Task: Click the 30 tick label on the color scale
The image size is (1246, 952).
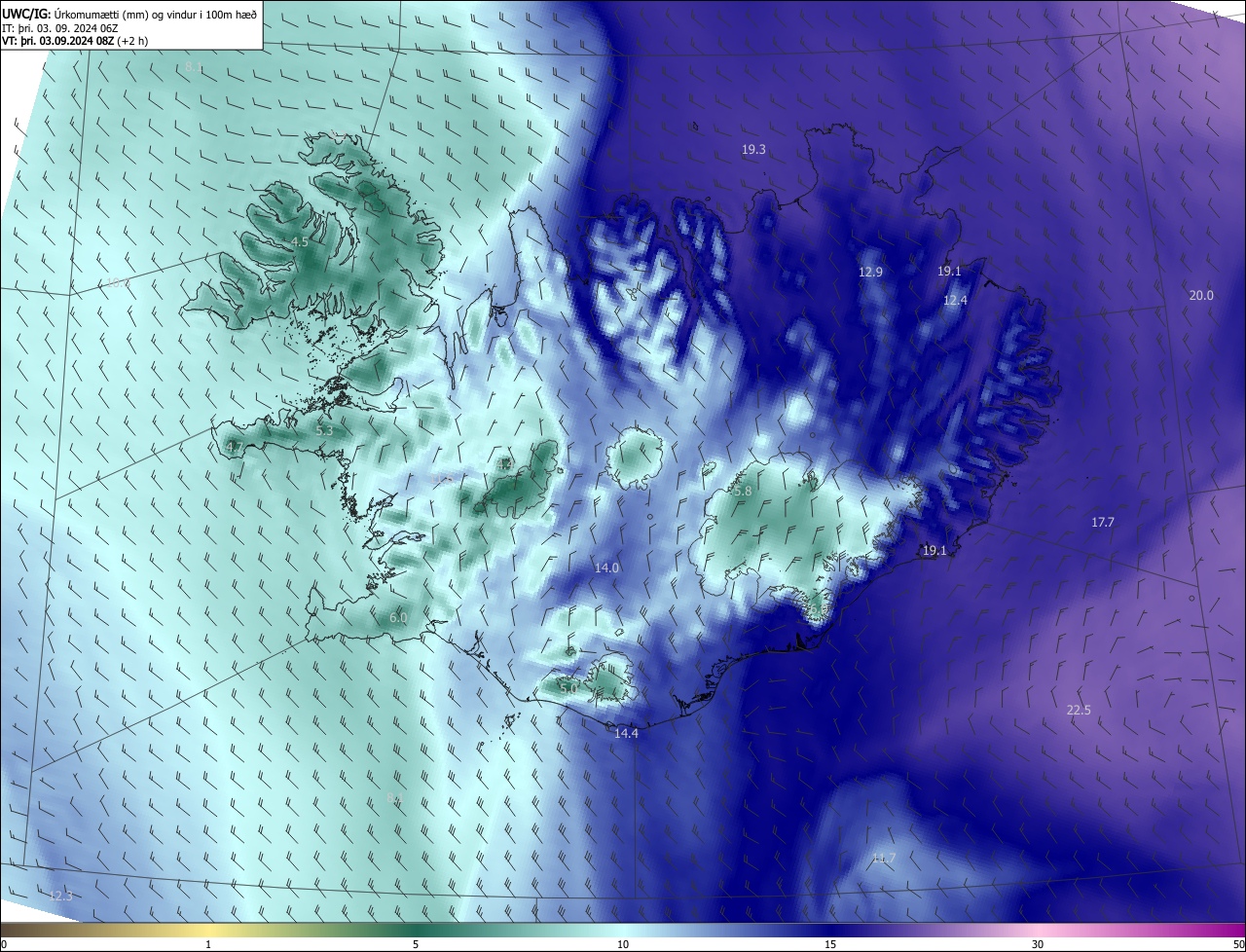Action: [x=1038, y=944]
